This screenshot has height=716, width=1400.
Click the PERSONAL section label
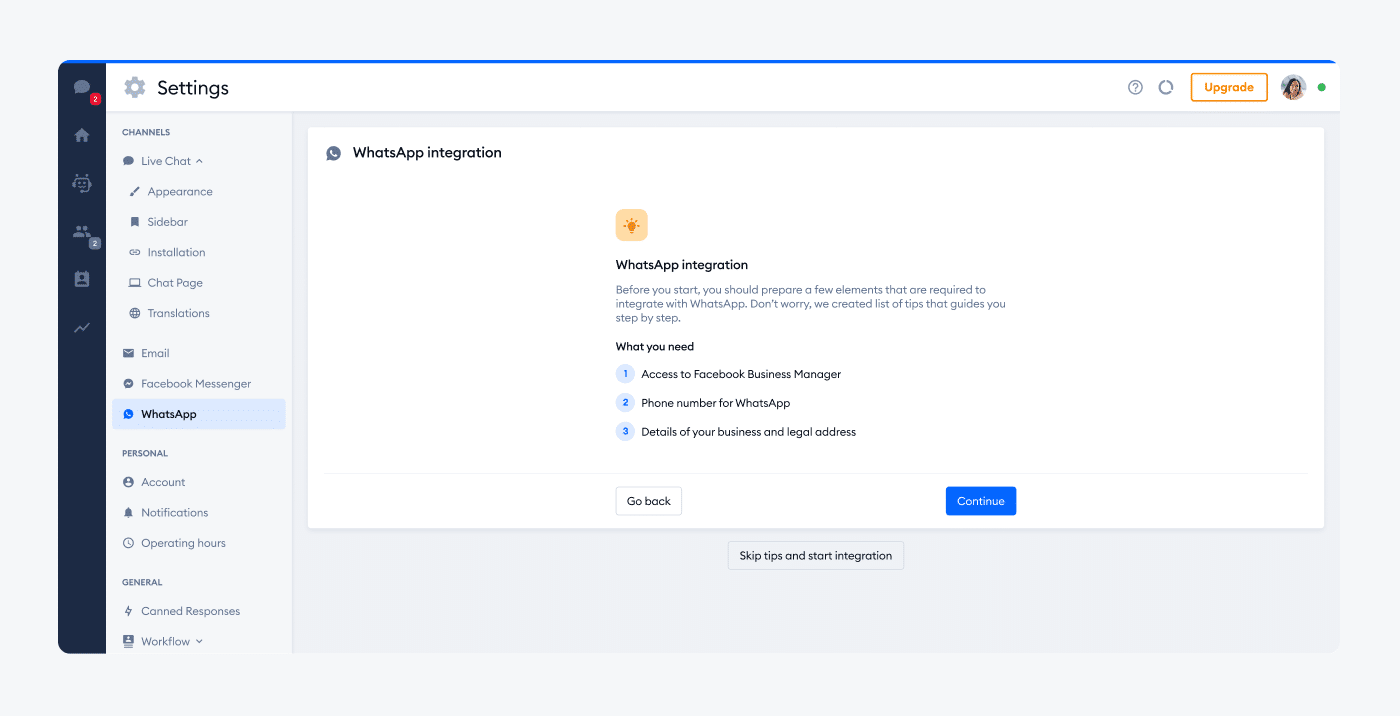coord(145,453)
